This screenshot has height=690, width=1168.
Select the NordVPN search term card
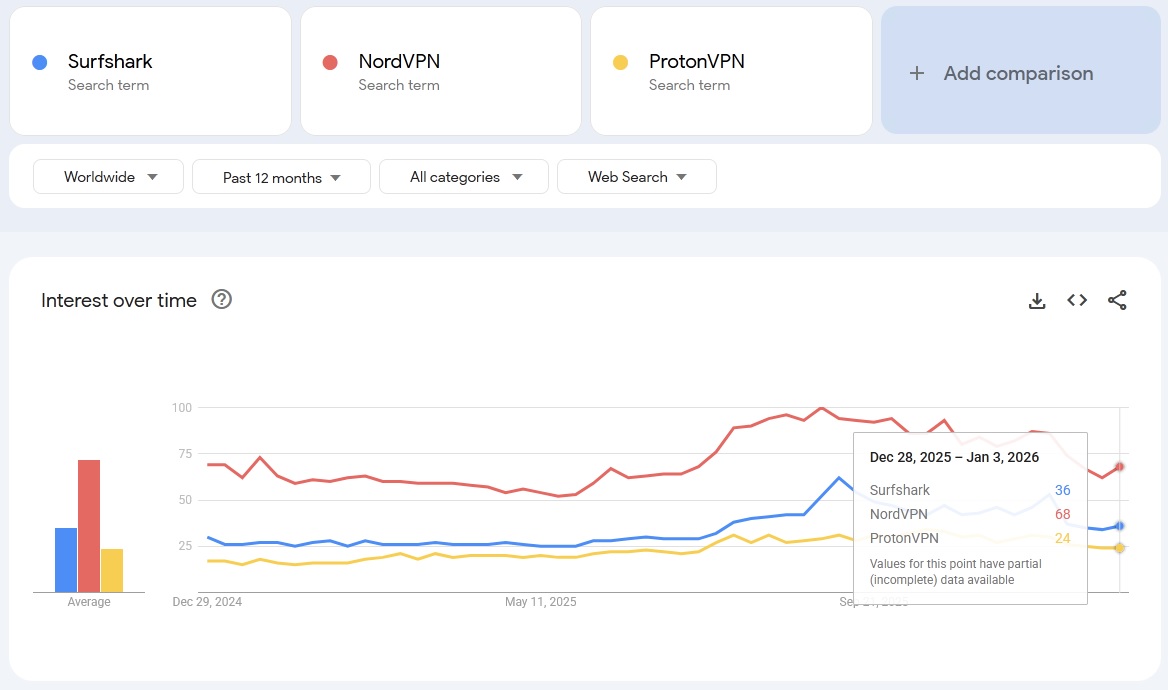point(440,70)
